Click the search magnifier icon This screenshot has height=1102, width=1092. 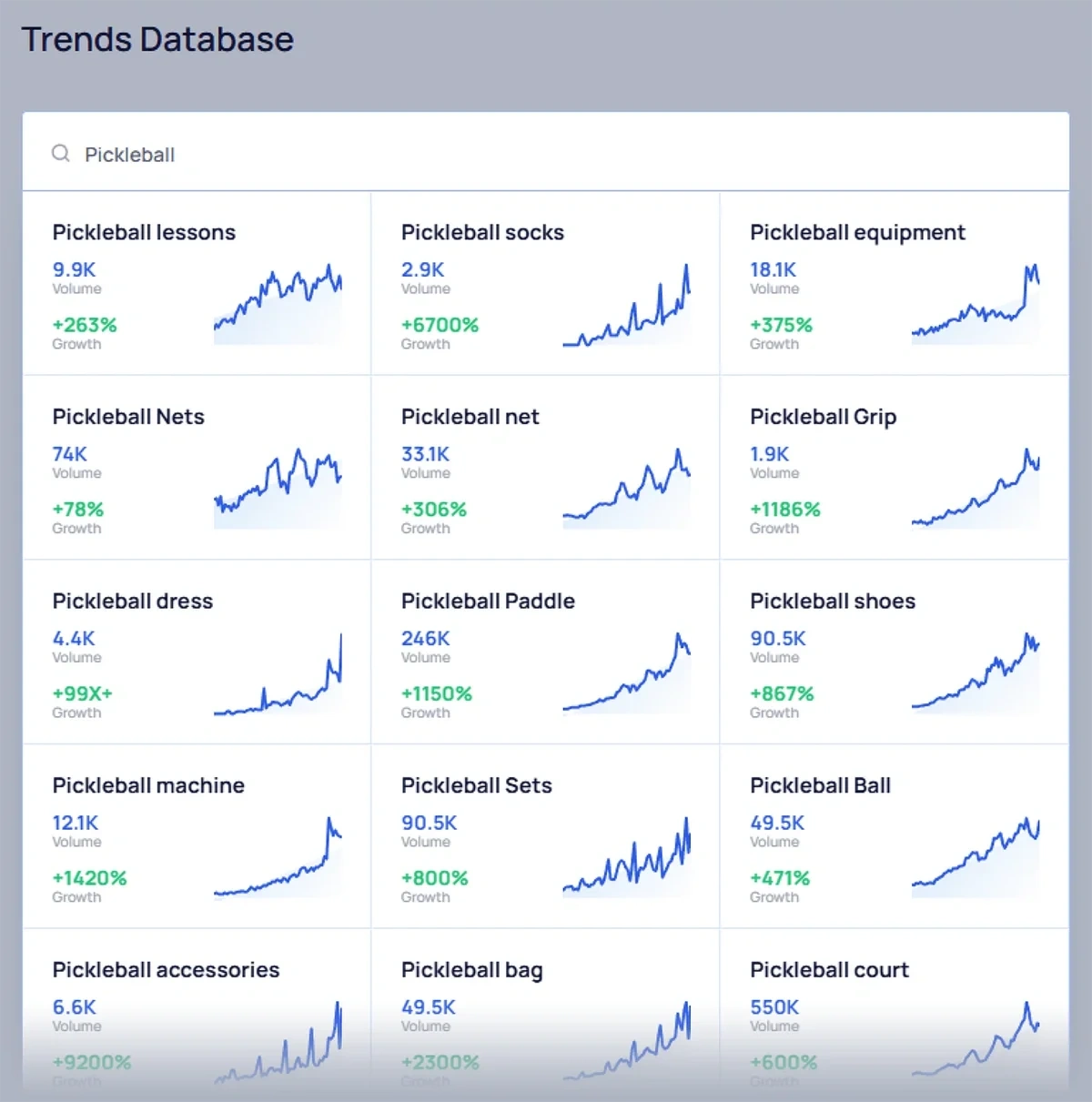tap(61, 154)
